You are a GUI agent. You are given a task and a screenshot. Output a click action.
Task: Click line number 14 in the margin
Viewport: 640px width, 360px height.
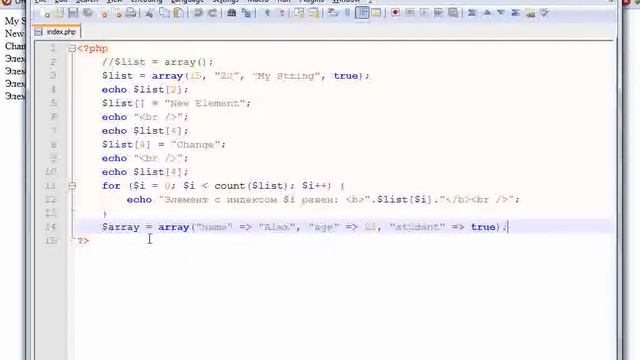(51, 227)
